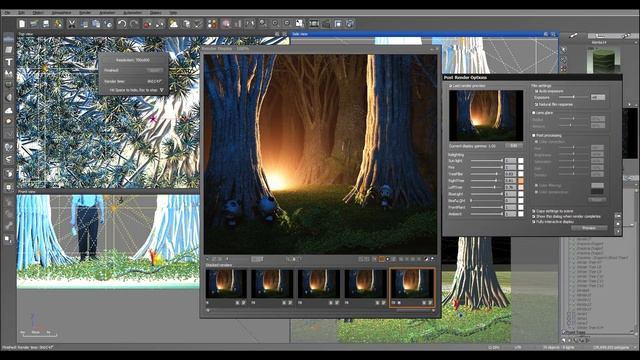
Task: Select the cloud tool in left toolbar
Action: (9, 110)
